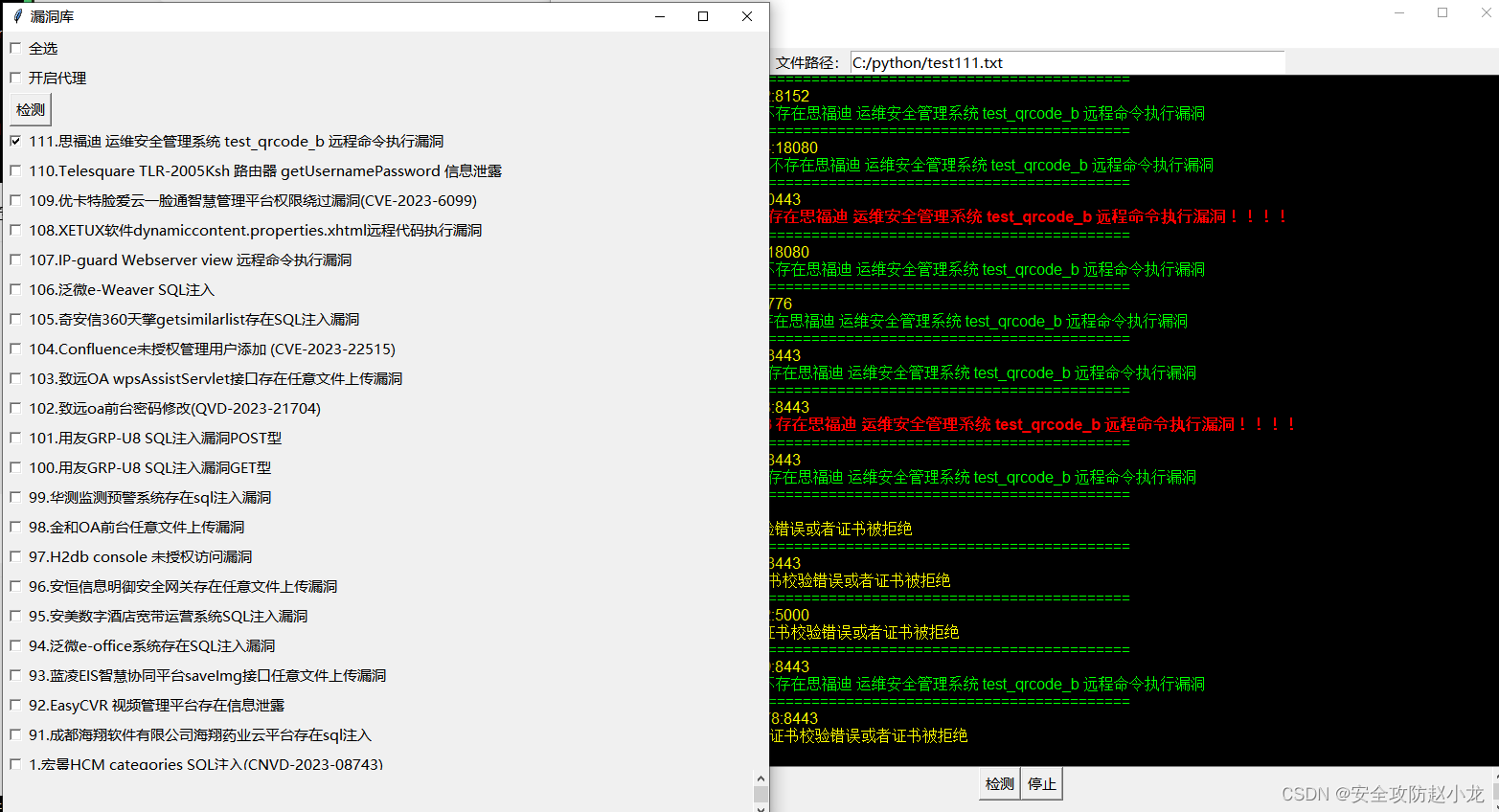Tick 99.华测监测预警系统 sql注入 checkbox
The height and width of the screenshot is (812, 1499).
pyautogui.click(x=15, y=497)
